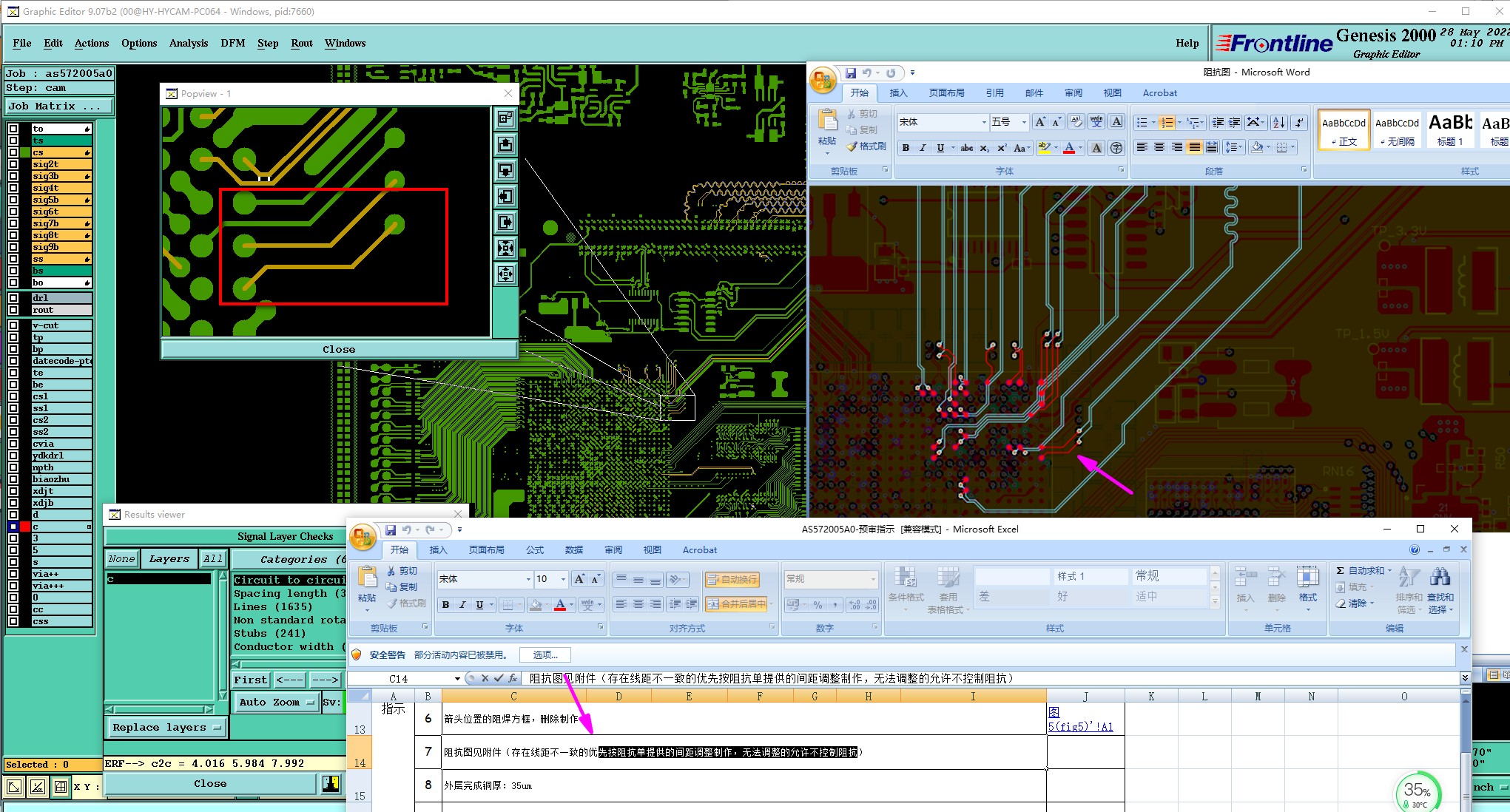The width and height of the screenshot is (1510, 812).
Task: Toggle the v-cut layer visibility box
Action: point(13,325)
